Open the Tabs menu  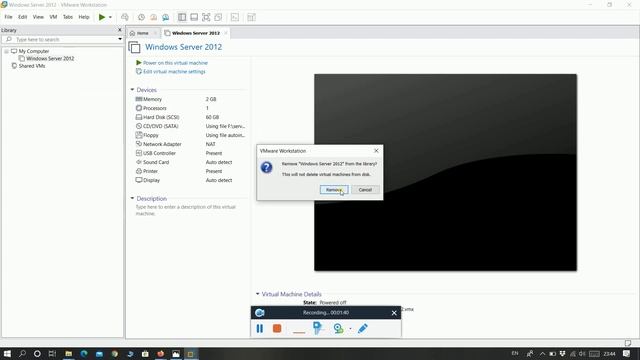click(68, 17)
